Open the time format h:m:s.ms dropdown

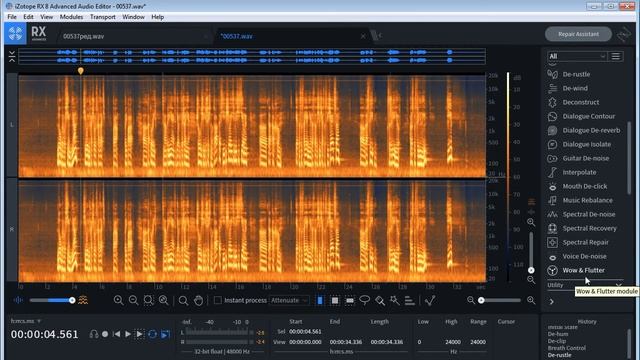tap(26, 321)
